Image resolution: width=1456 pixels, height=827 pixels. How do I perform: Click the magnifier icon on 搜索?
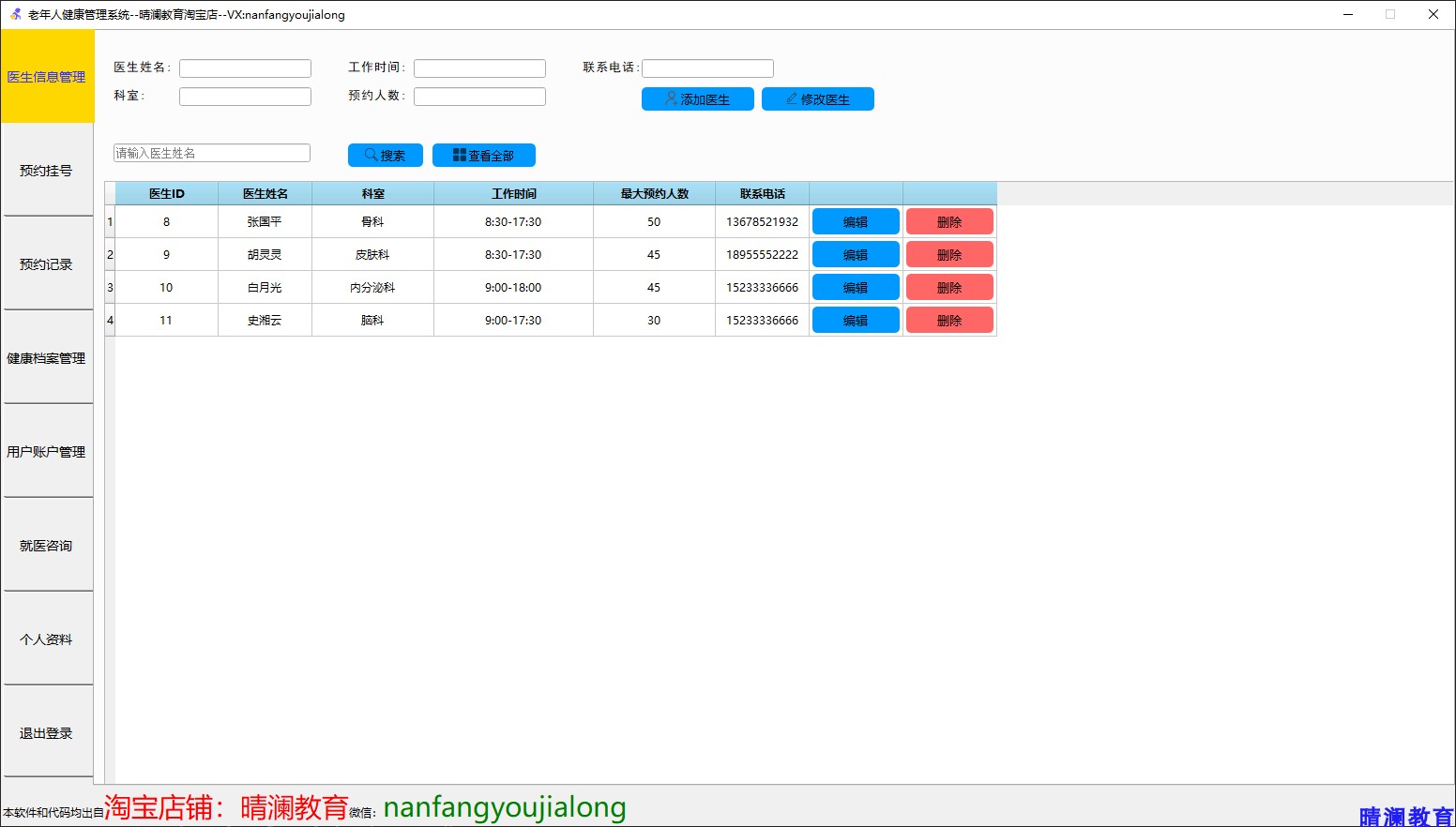[x=372, y=155]
